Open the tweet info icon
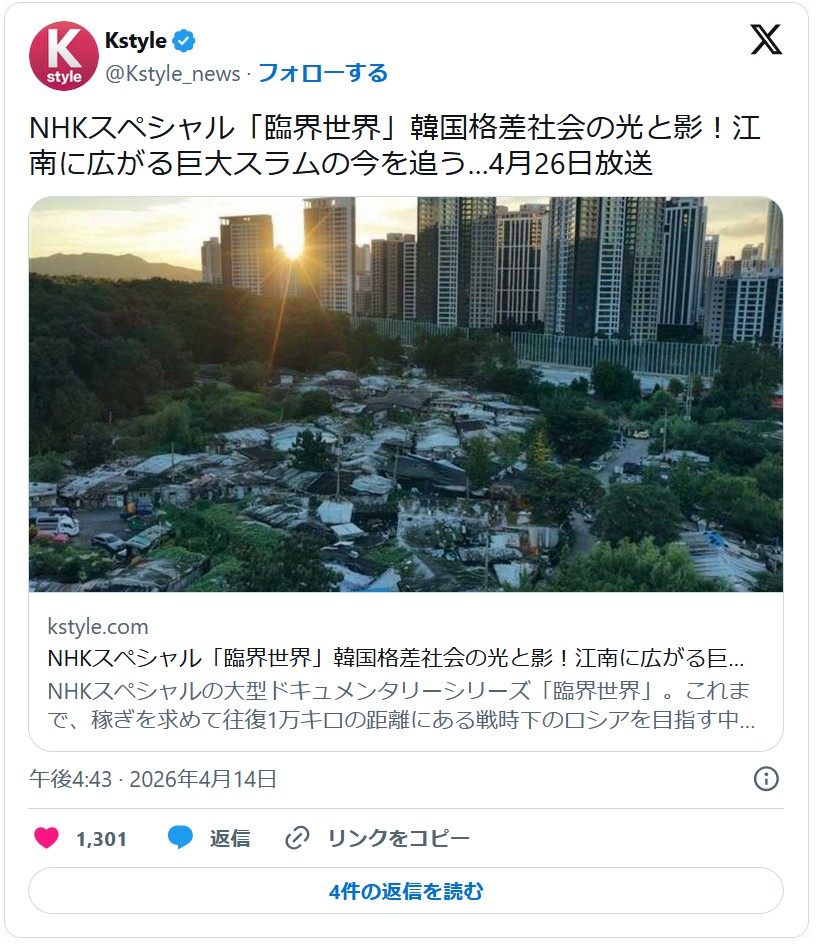821x944 pixels. pyautogui.click(x=766, y=779)
